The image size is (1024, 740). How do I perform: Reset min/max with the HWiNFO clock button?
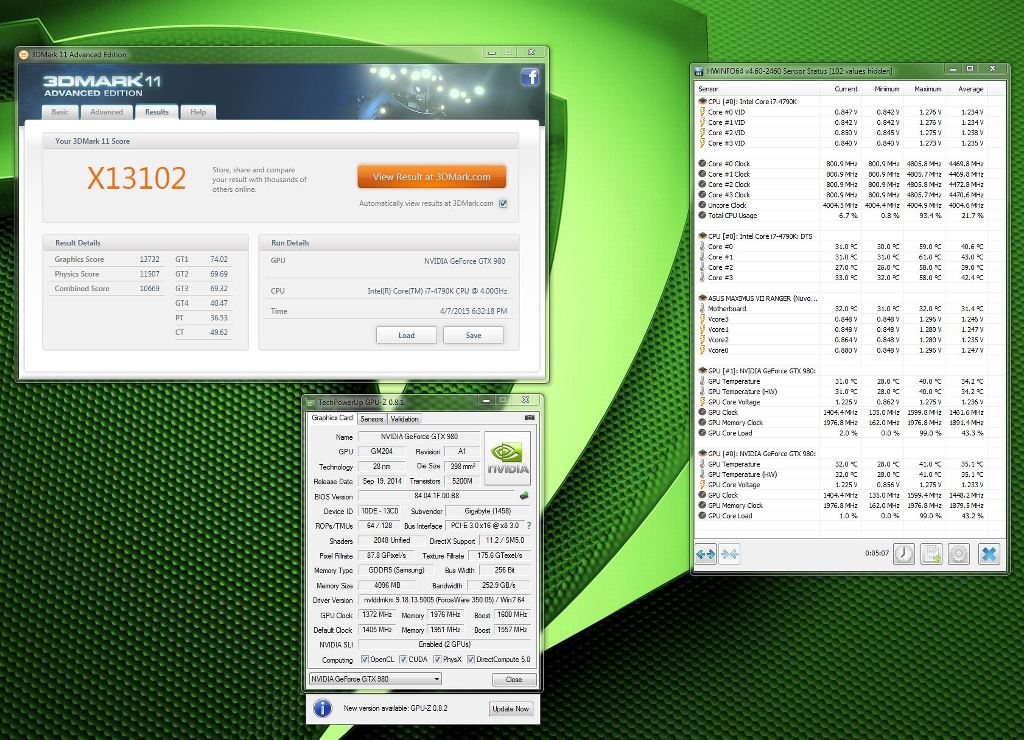[x=904, y=554]
